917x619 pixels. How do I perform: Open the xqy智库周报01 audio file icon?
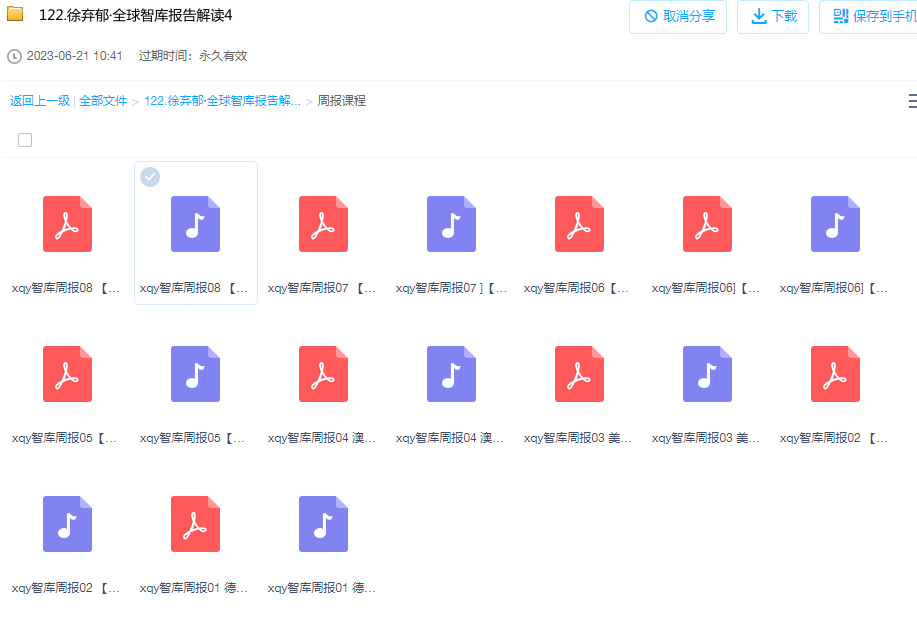tap(323, 524)
